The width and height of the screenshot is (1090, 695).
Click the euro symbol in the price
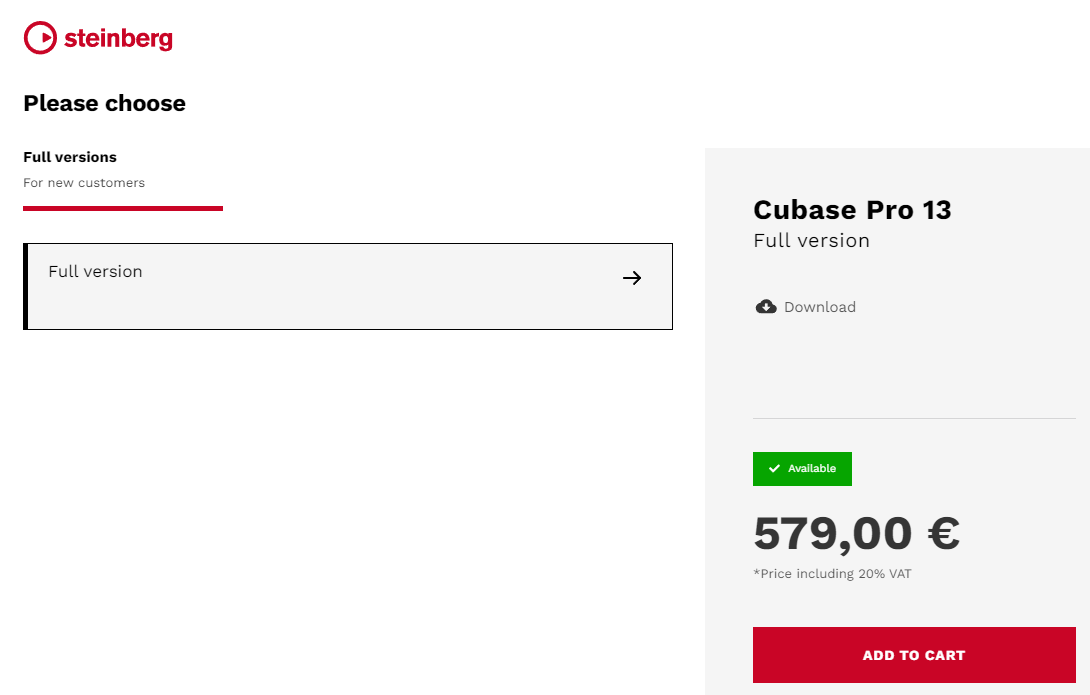(x=943, y=533)
